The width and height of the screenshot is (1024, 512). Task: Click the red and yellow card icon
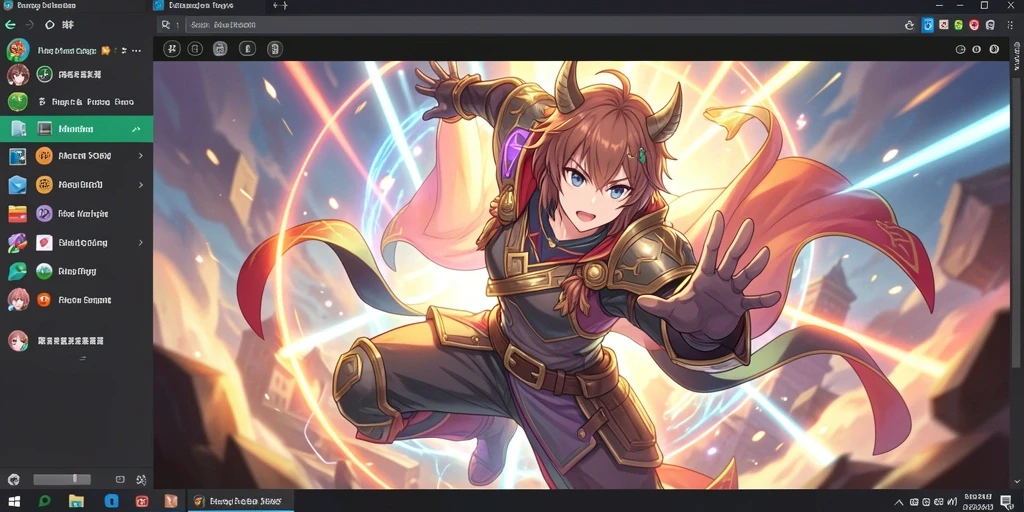17,214
